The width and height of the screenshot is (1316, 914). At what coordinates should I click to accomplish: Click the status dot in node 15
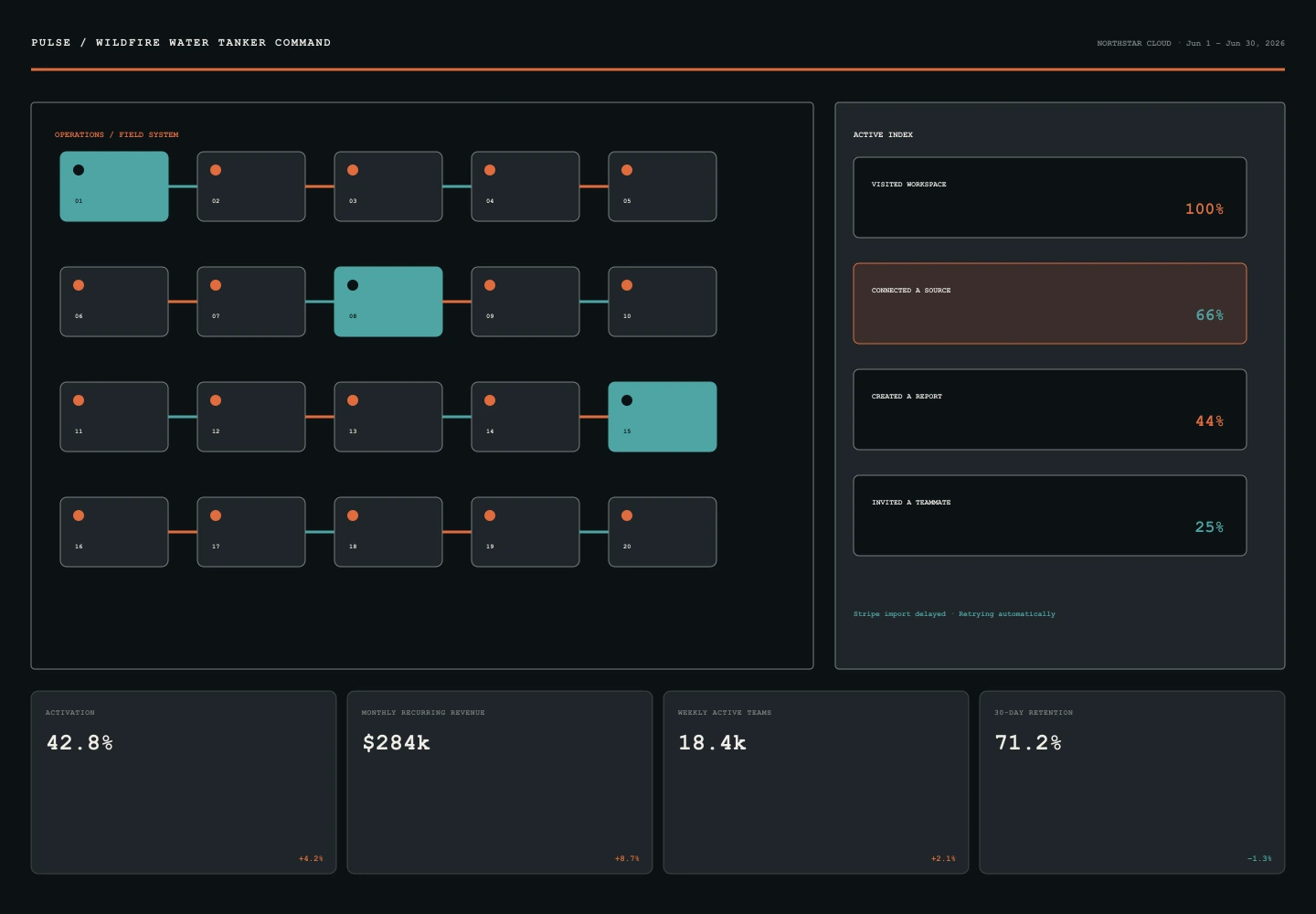pyautogui.click(x=627, y=400)
